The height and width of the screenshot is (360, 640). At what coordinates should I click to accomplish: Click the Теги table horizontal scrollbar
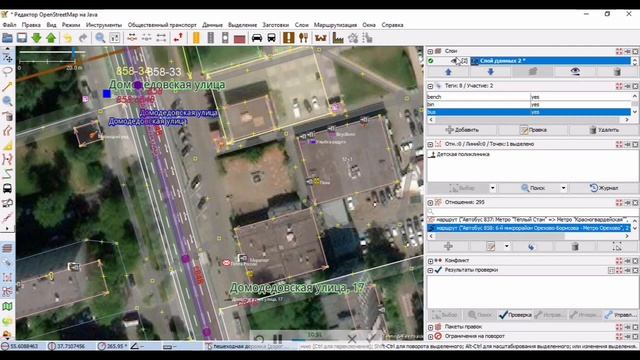(x=529, y=120)
